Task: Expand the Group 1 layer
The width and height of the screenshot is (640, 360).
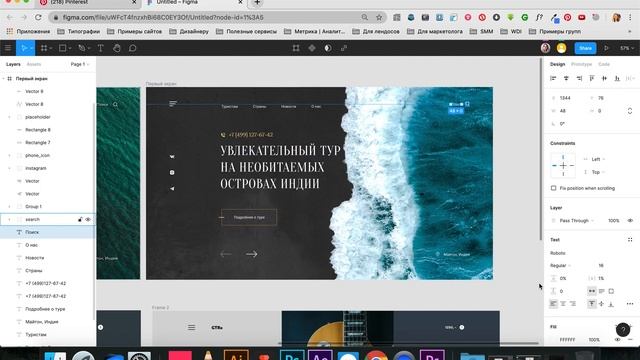Action: point(9,207)
